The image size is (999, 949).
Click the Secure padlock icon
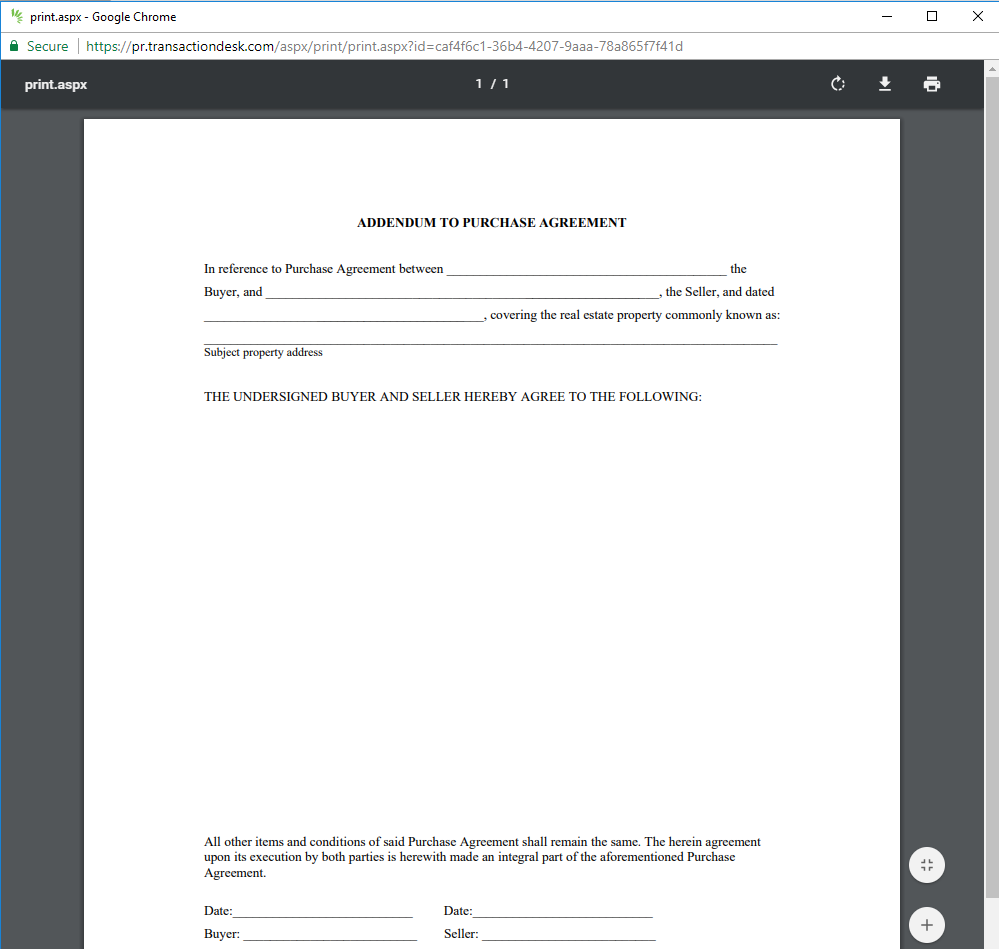(x=13, y=46)
